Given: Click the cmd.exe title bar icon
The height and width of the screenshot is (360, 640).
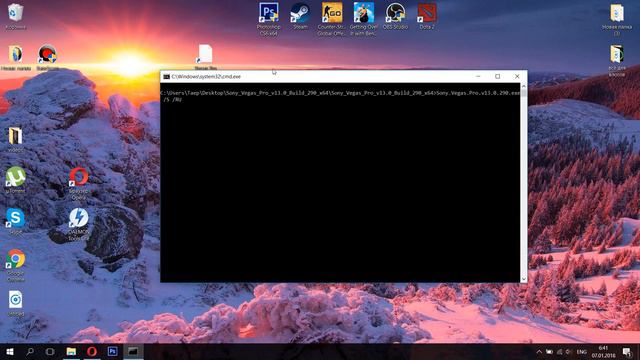Looking at the screenshot, I should point(167,76).
